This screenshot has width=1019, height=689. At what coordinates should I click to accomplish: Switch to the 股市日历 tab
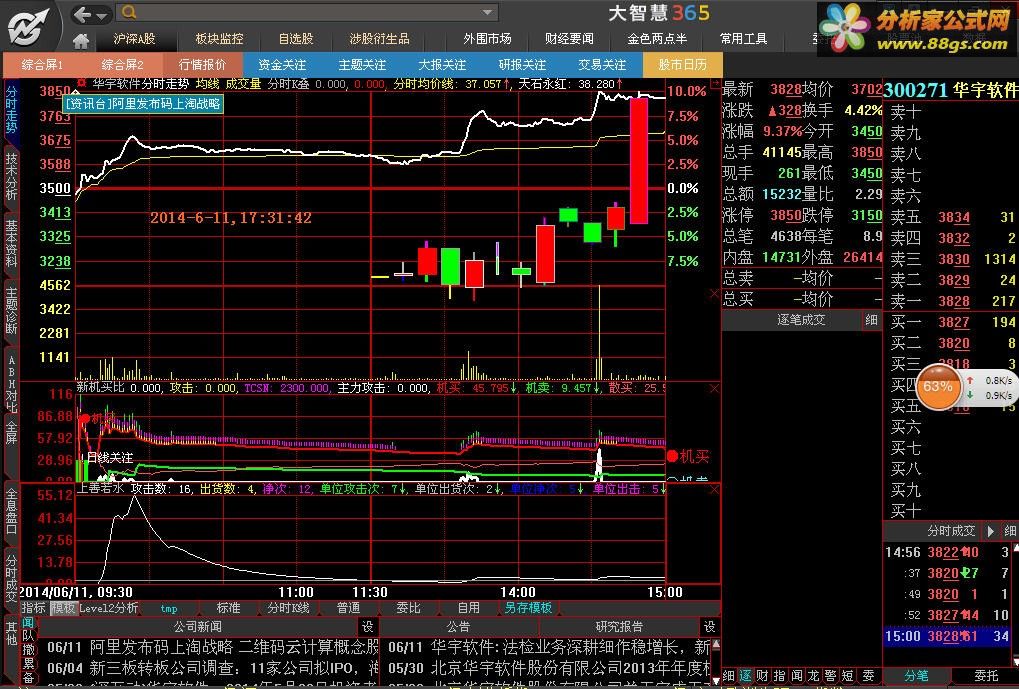tap(682, 65)
